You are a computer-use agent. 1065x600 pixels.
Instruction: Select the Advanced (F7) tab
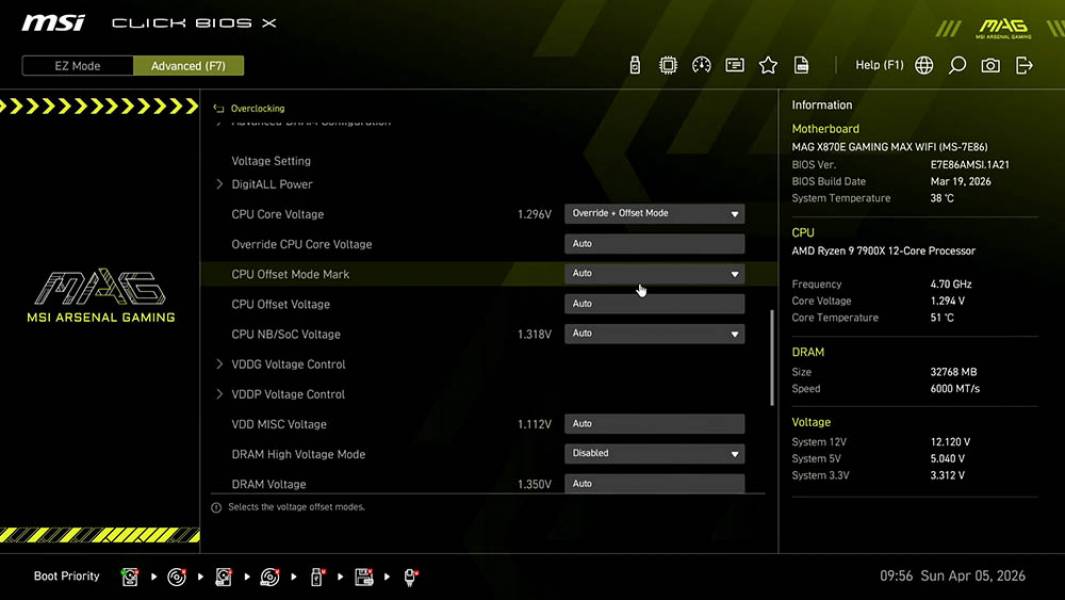188,65
